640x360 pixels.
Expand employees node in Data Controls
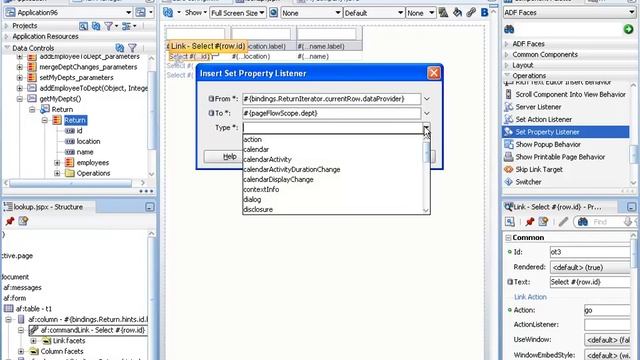coord(57,162)
